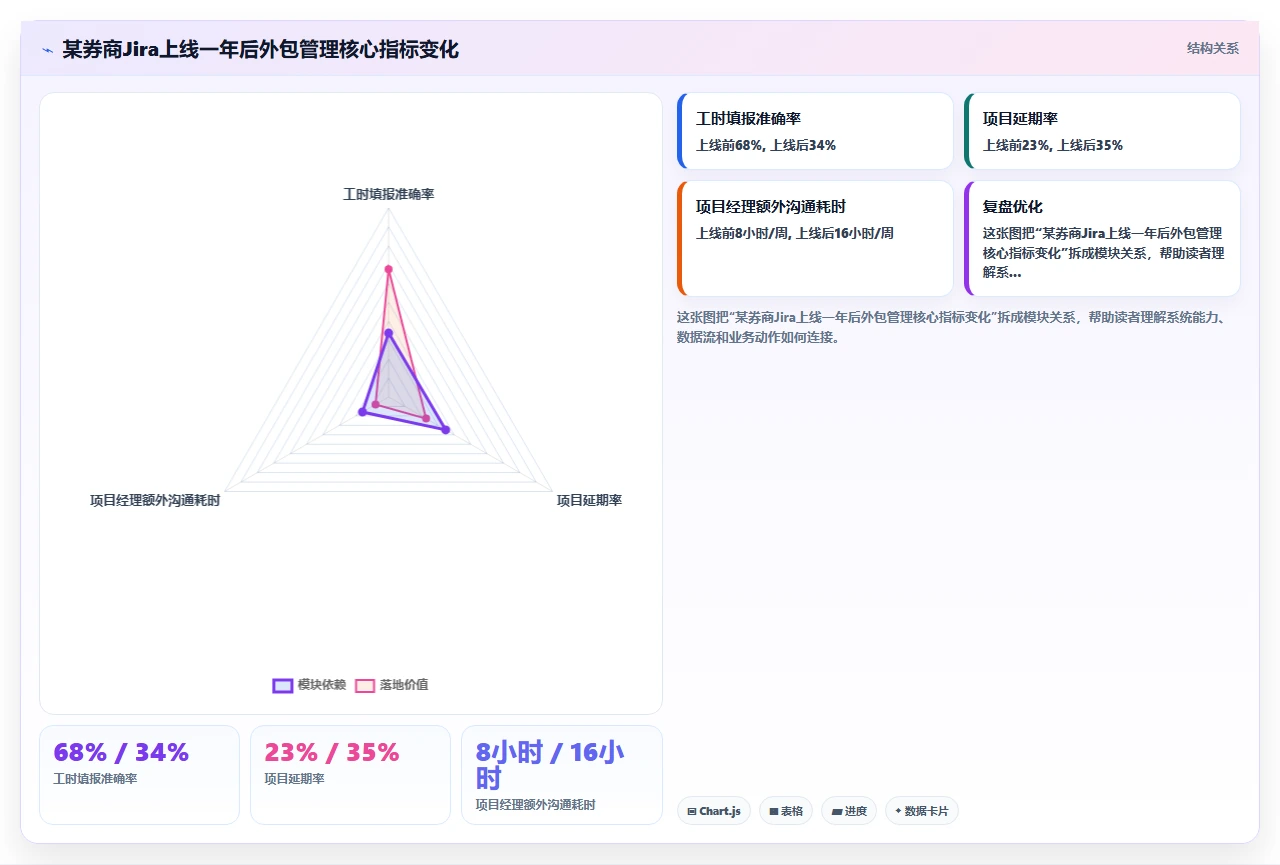Image resolution: width=1280 pixels, height=865 pixels.
Task: Click the 8小时 / 16小时 stat value
Action: click(550, 765)
